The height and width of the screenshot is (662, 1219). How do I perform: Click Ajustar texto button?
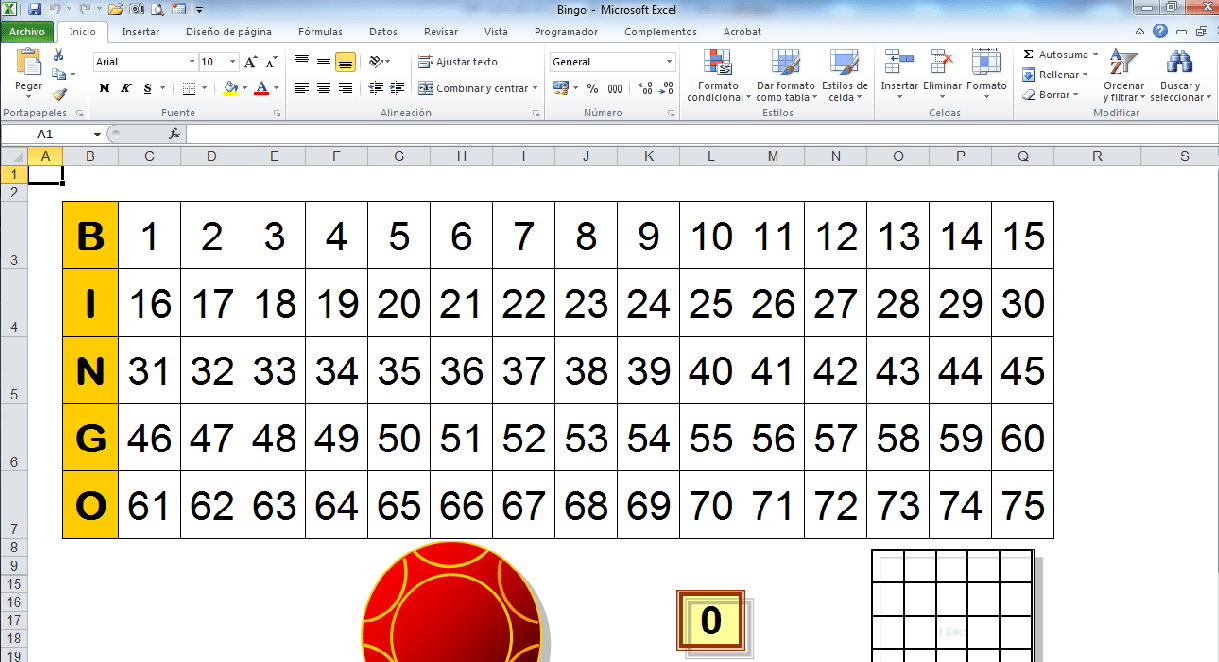[458, 62]
